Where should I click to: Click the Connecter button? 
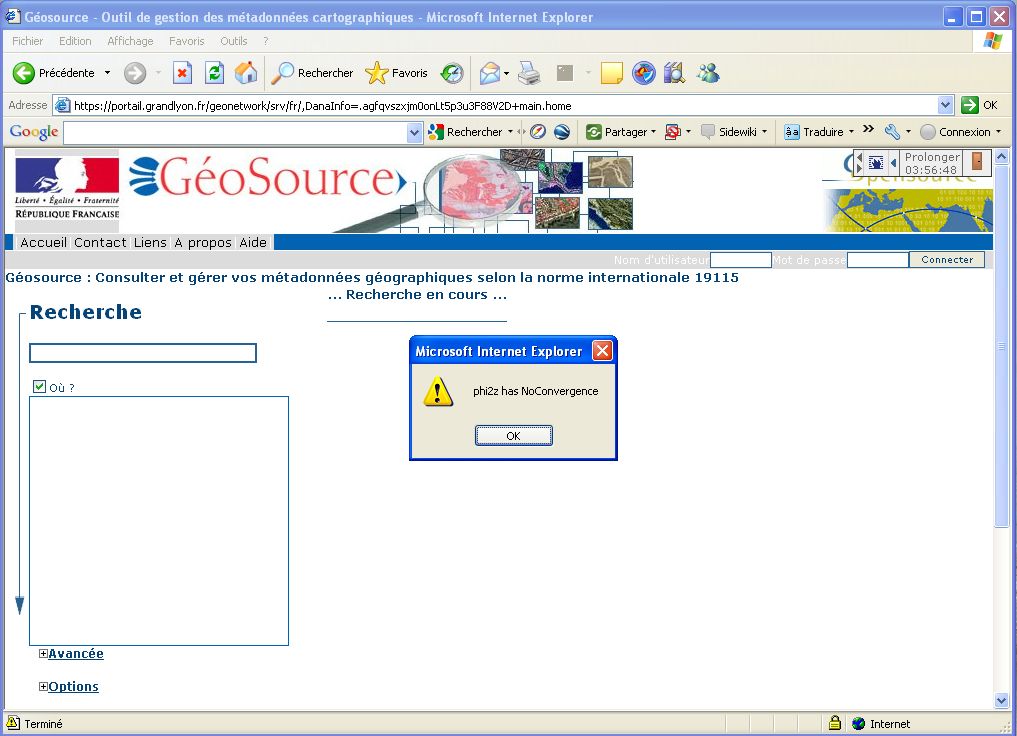coord(947,260)
